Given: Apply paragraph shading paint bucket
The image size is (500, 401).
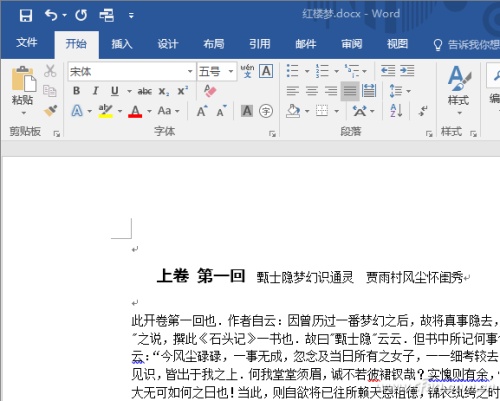Looking at the screenshot, I should click(x=293, y=111).
